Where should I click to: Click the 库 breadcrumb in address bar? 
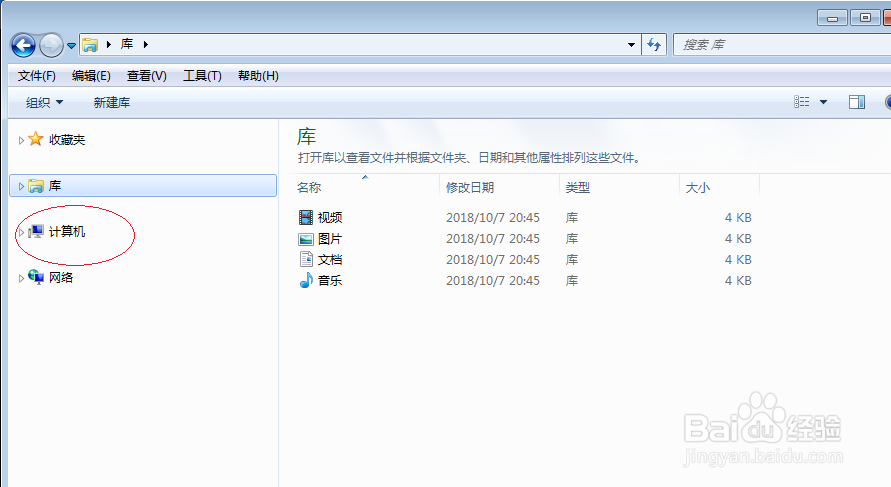click(x=127, y=44)
